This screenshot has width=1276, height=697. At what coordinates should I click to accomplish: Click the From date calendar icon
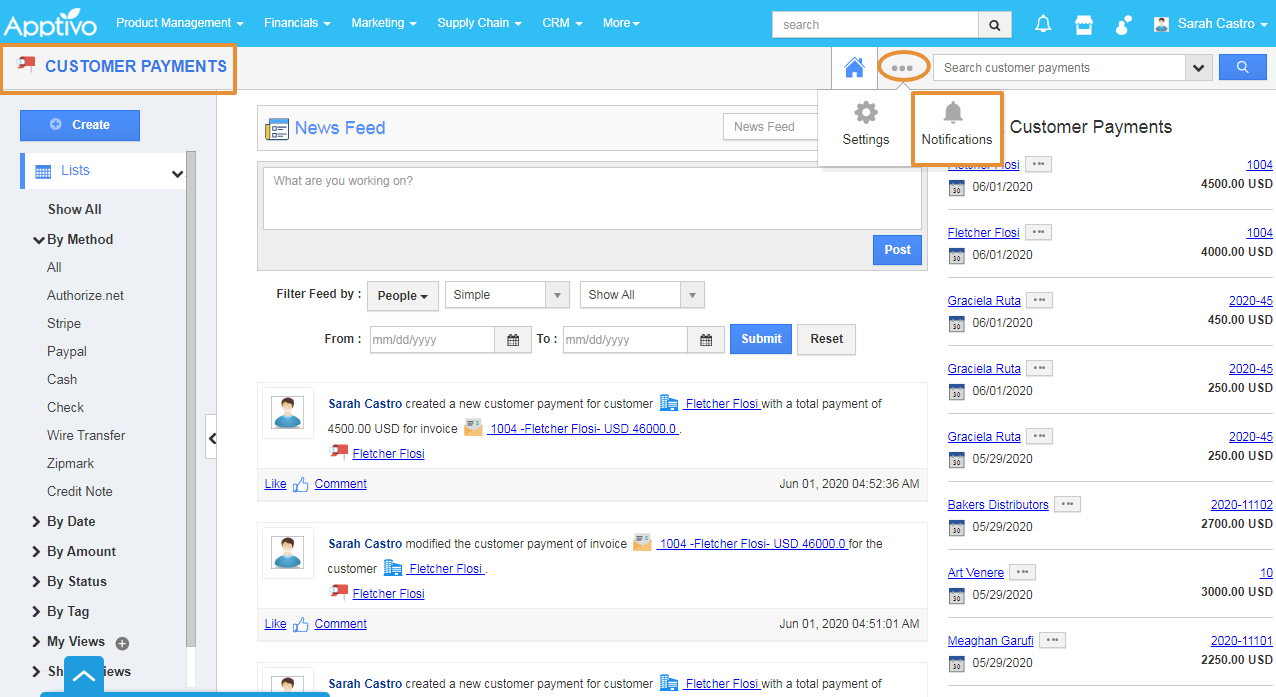pos(513,340)
